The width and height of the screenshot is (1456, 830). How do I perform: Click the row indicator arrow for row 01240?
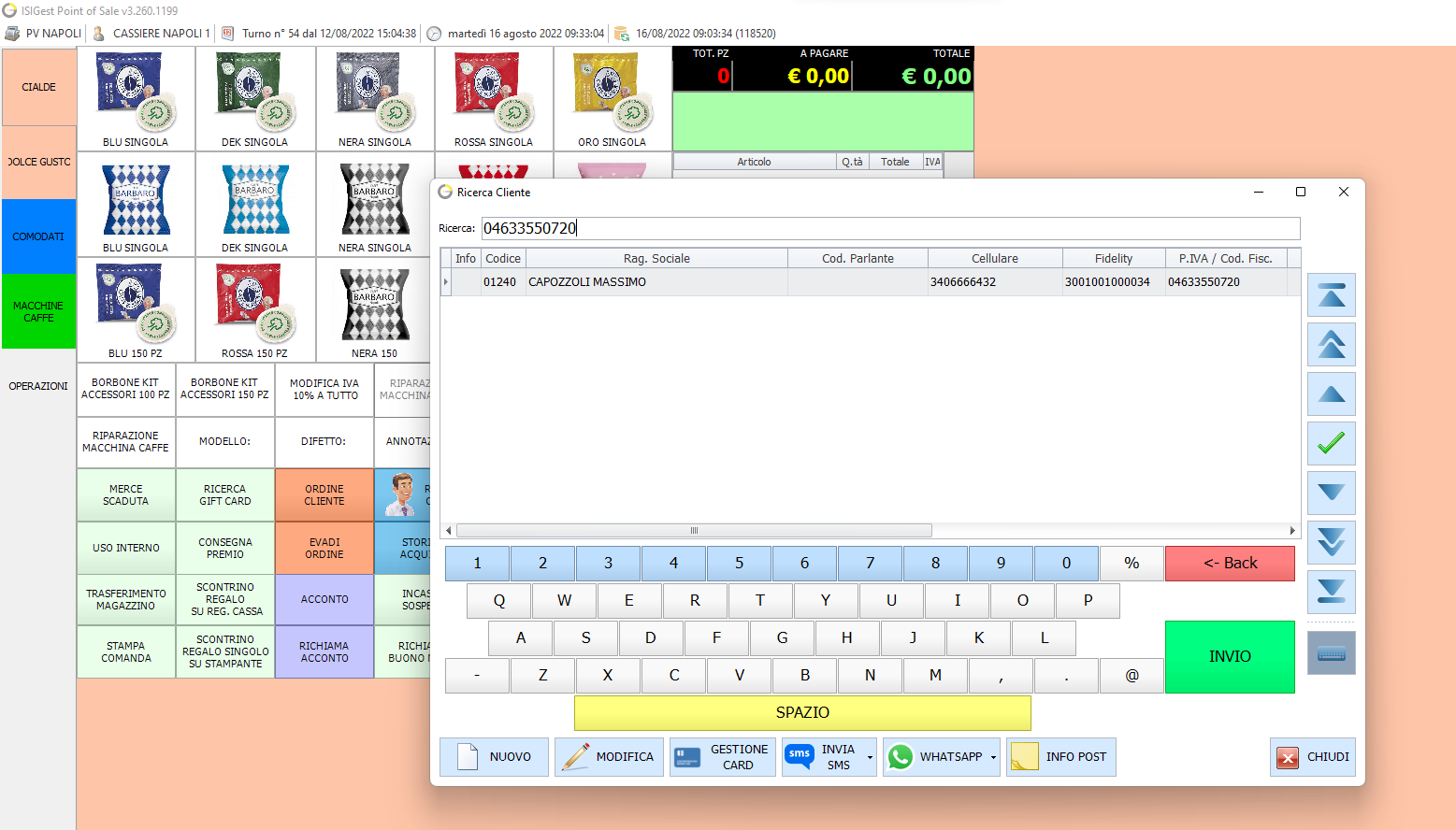pos(446,282)
